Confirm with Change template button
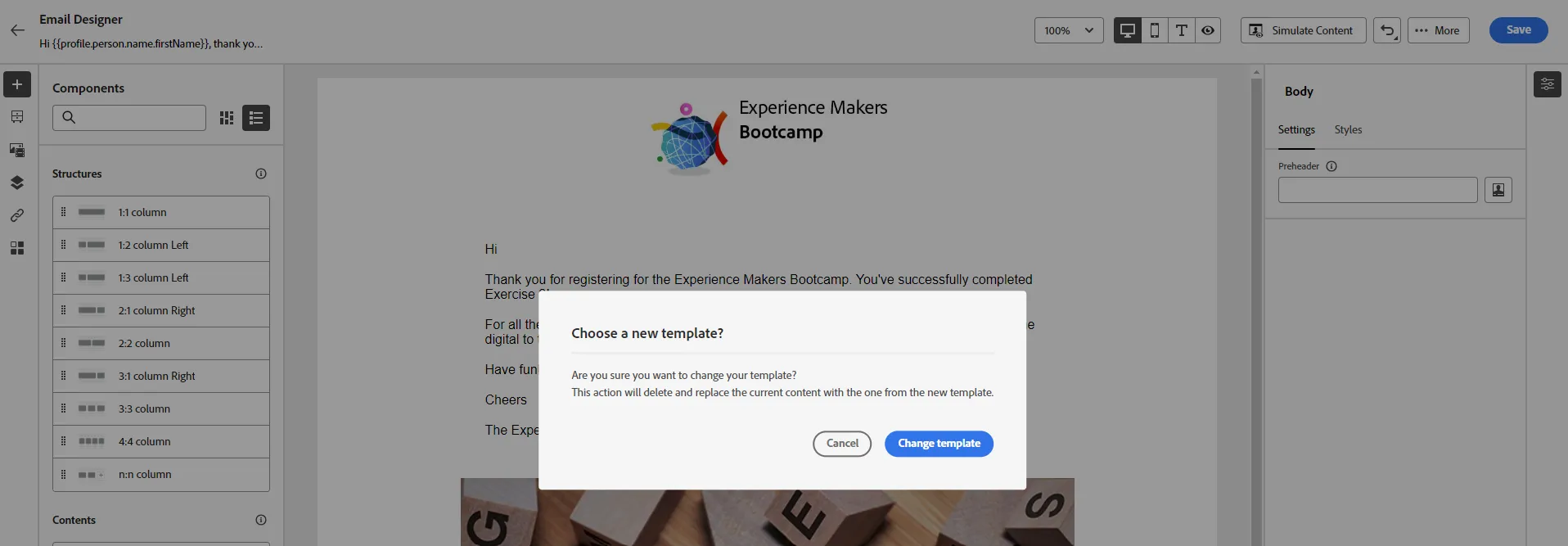The image size is (1568, 546). click(x=939, y=444)
